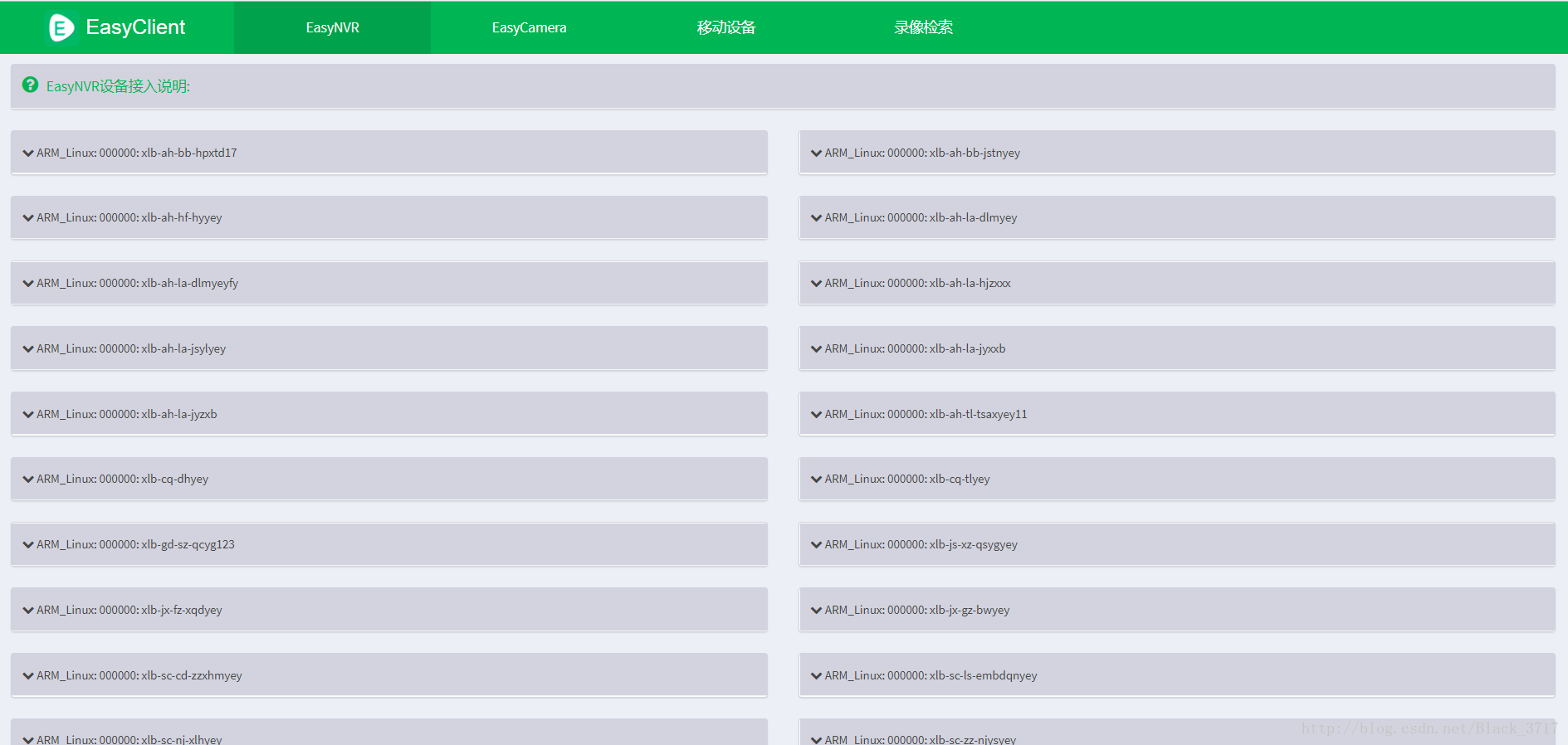Expand chevron for xlb-ah-bb-jstnyey
This screenshot has height=745, width=1568.
(816, 153)
